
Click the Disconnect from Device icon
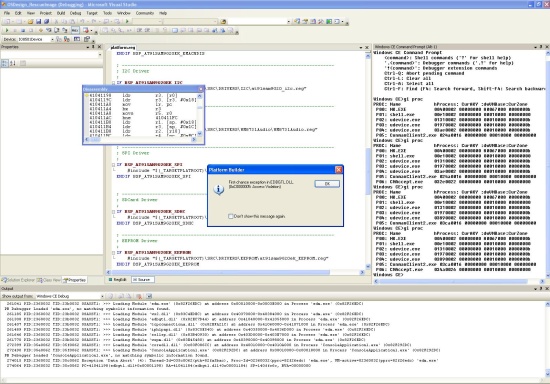(67, 39)
